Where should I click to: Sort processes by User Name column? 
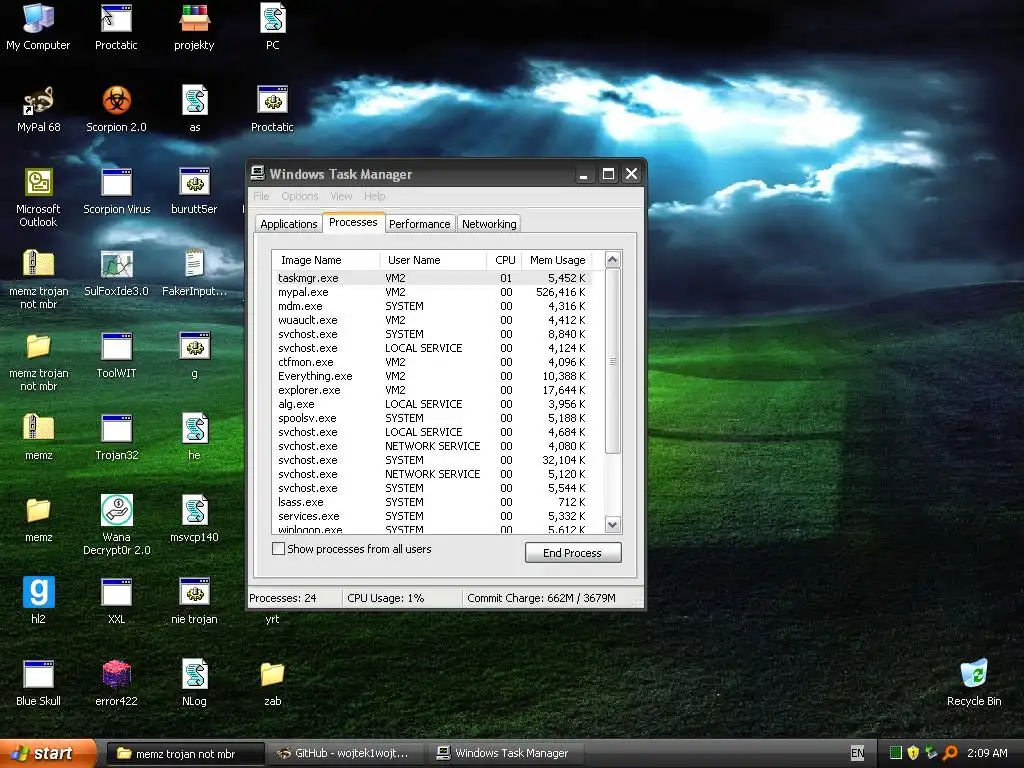coord(433,260)
